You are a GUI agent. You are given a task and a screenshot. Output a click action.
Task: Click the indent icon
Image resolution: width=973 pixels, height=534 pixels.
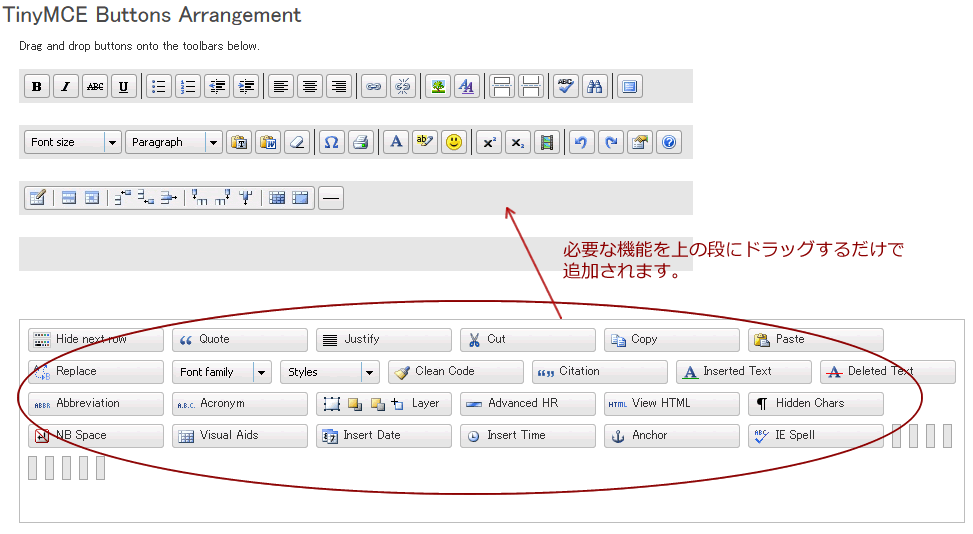click(x=246, y=86)
